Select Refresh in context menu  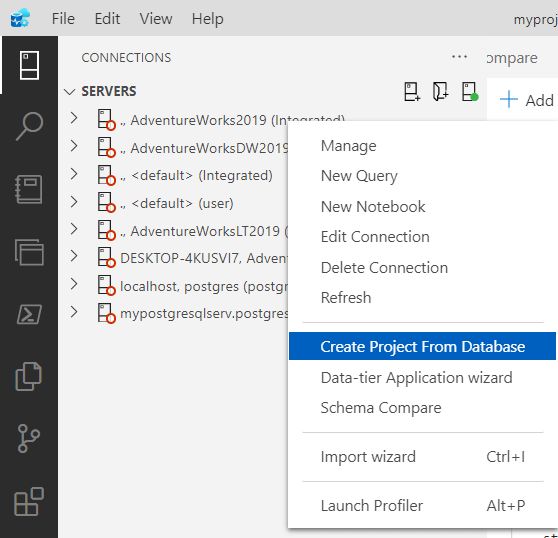(x=422, y=297)
